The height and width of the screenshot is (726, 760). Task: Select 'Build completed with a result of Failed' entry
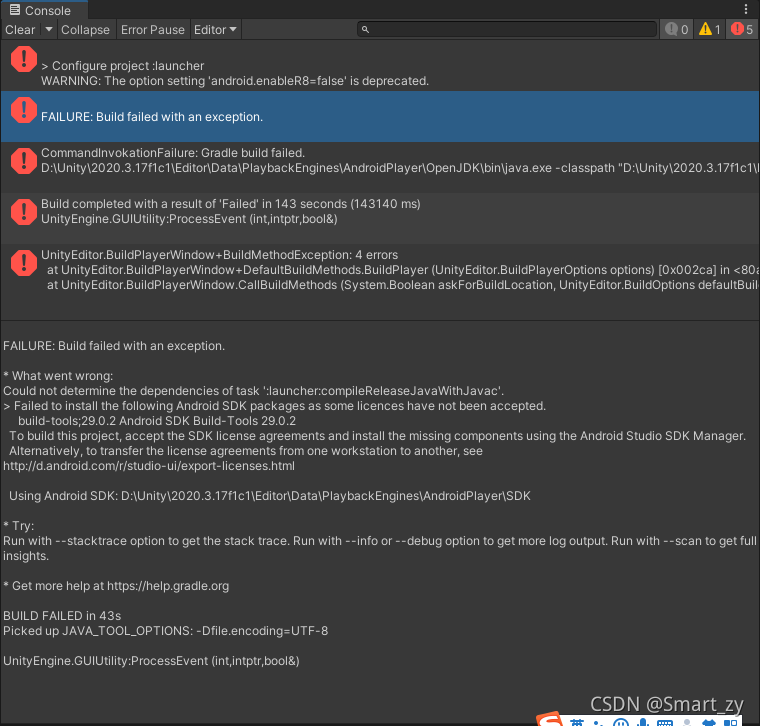click(x=380, y=218)
